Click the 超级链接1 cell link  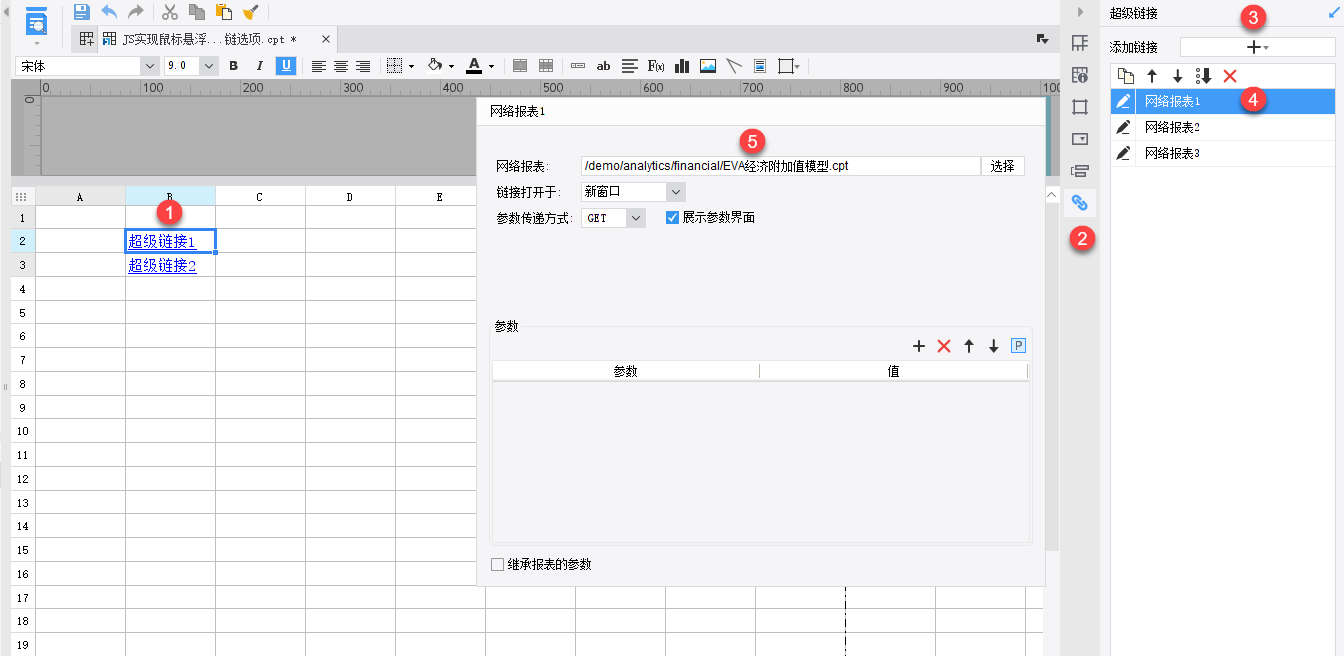tap(162, 241)
